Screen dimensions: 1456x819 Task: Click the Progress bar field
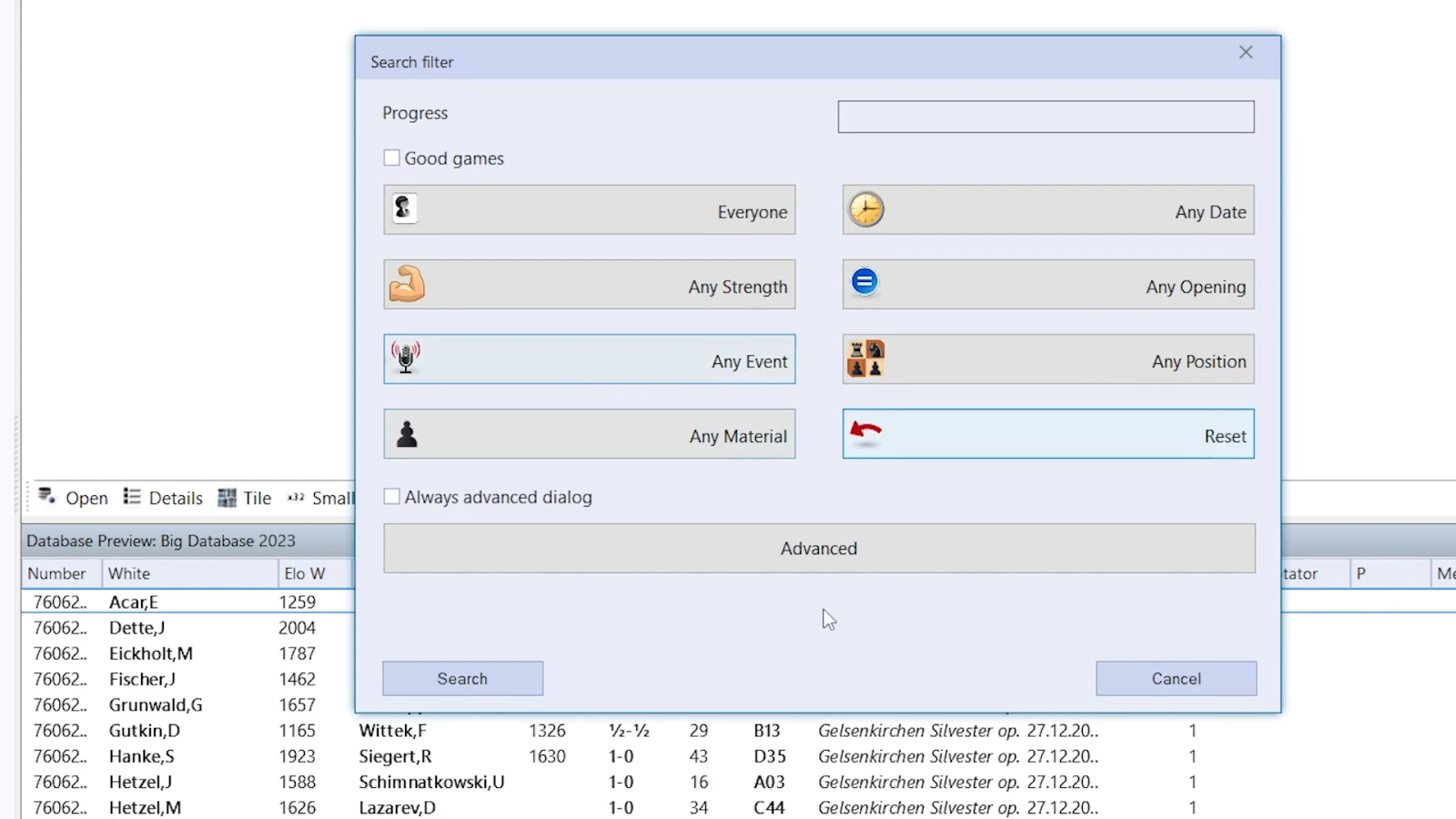click(1046, 116)
